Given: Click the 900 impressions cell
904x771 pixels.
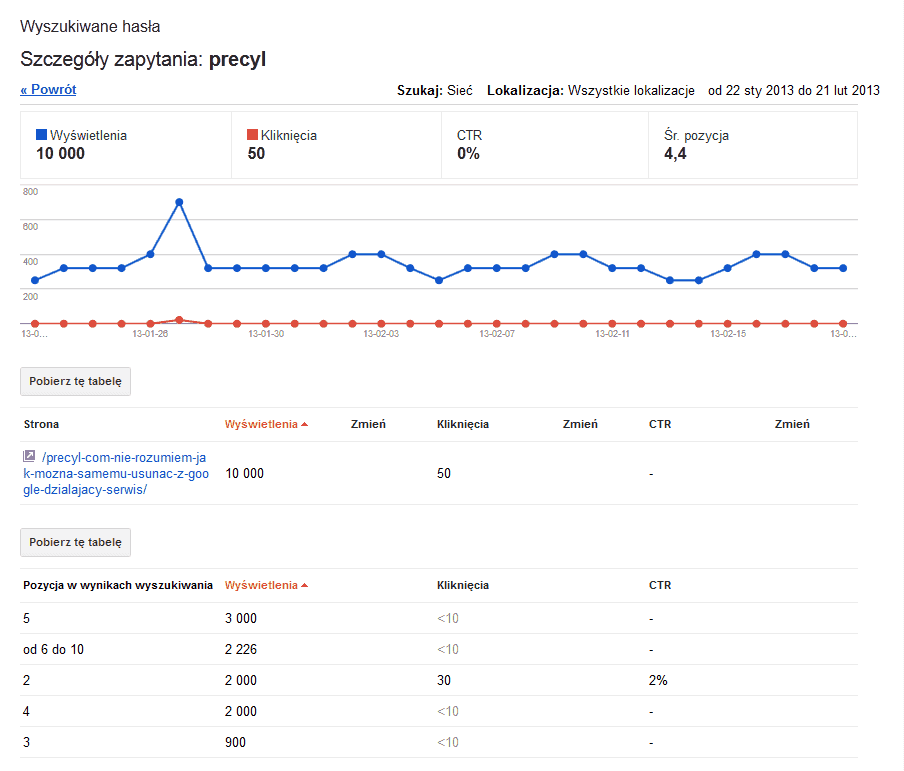Looking at the screenshot, I should click(x=235, y=742).
